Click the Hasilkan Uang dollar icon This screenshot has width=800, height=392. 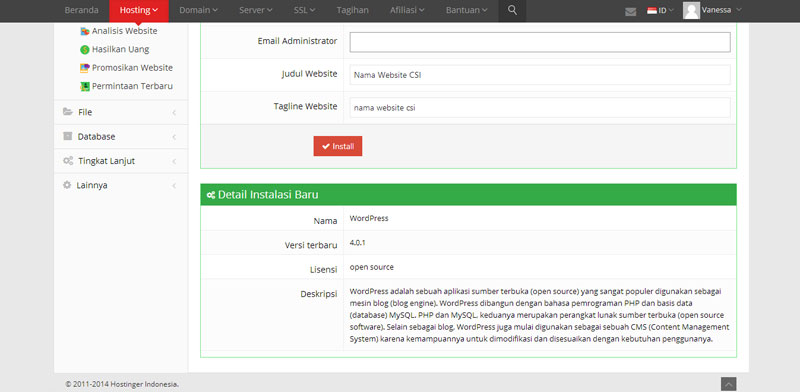pos(85,50)
